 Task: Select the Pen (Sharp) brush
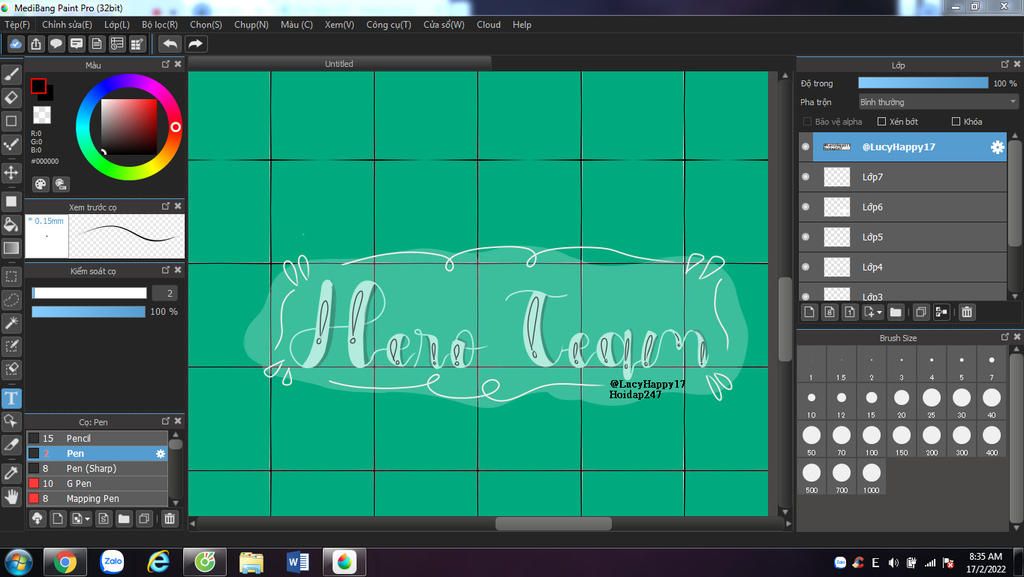(x=97, y=469)
